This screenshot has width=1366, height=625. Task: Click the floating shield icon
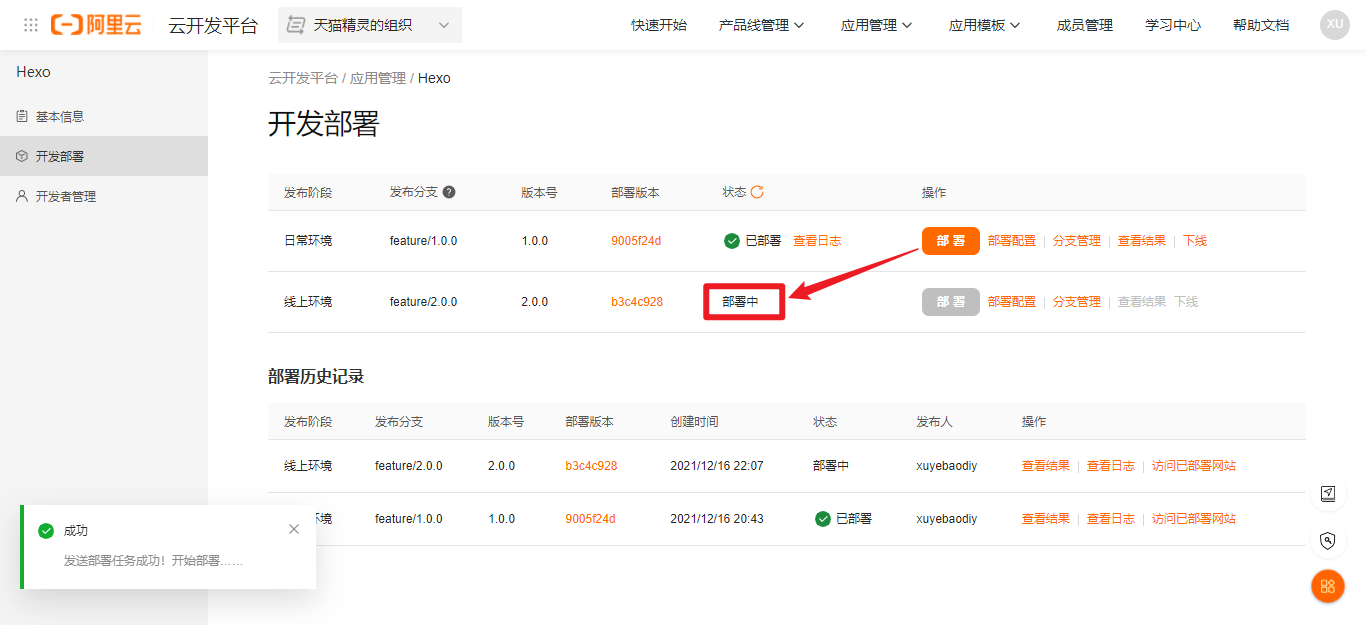pyautogui.click(x=1328, y=541)
